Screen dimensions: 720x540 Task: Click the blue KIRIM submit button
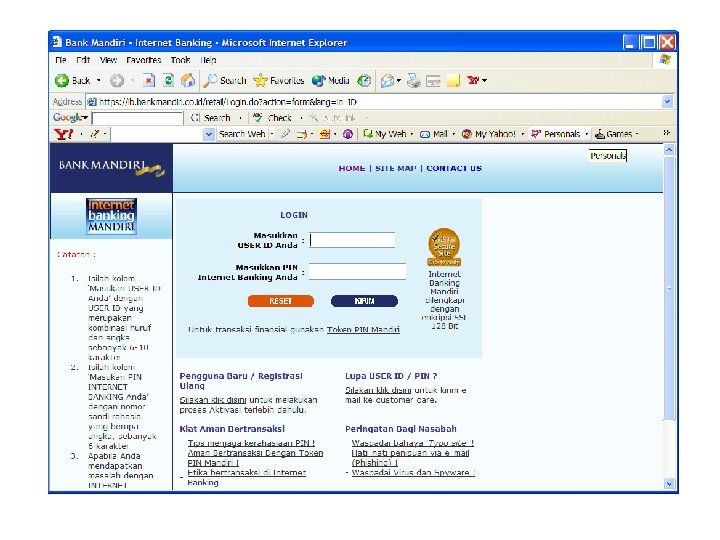(x=364, y=301)
